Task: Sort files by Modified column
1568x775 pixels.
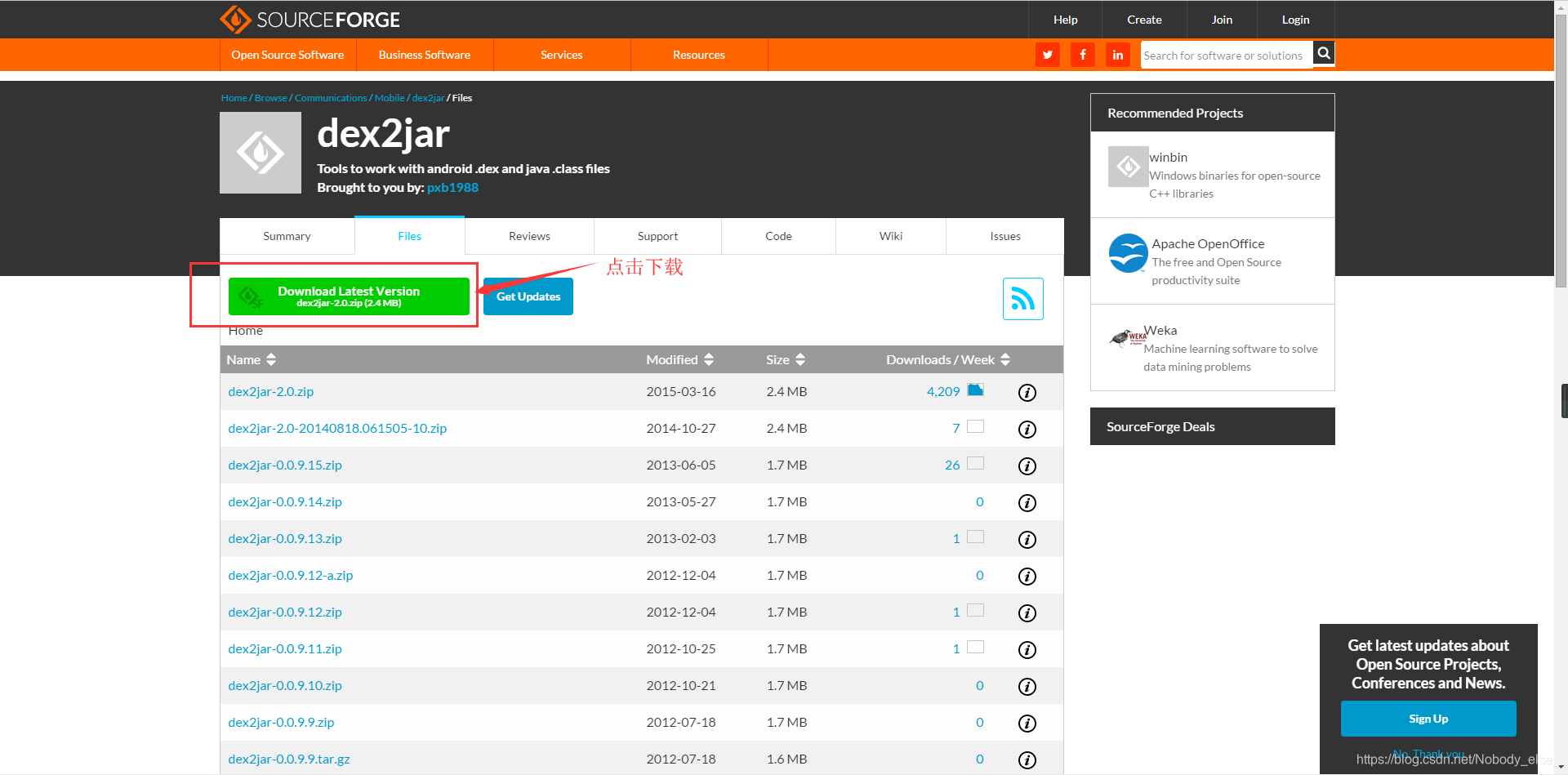Action: pyautogui.click(x=680, y=359)
